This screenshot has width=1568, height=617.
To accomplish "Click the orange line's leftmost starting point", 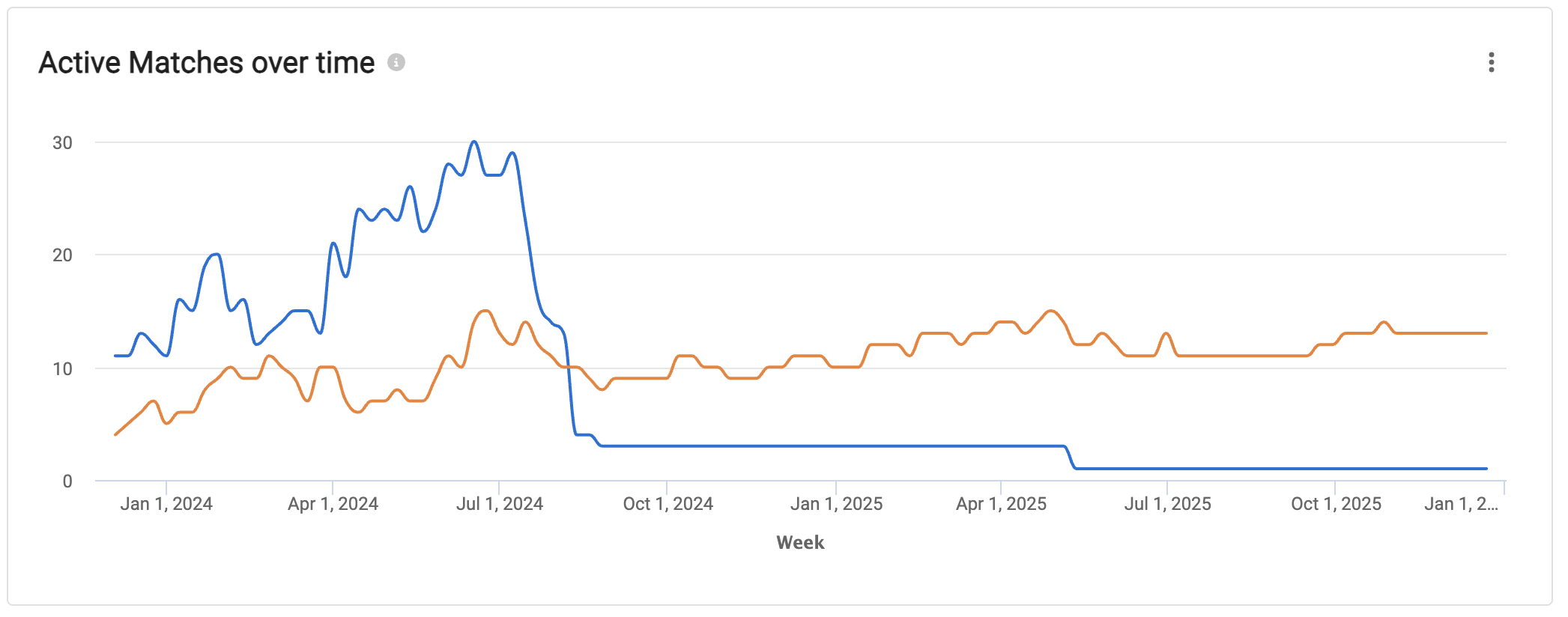I will pyautogui.click(x=115, y=434).
